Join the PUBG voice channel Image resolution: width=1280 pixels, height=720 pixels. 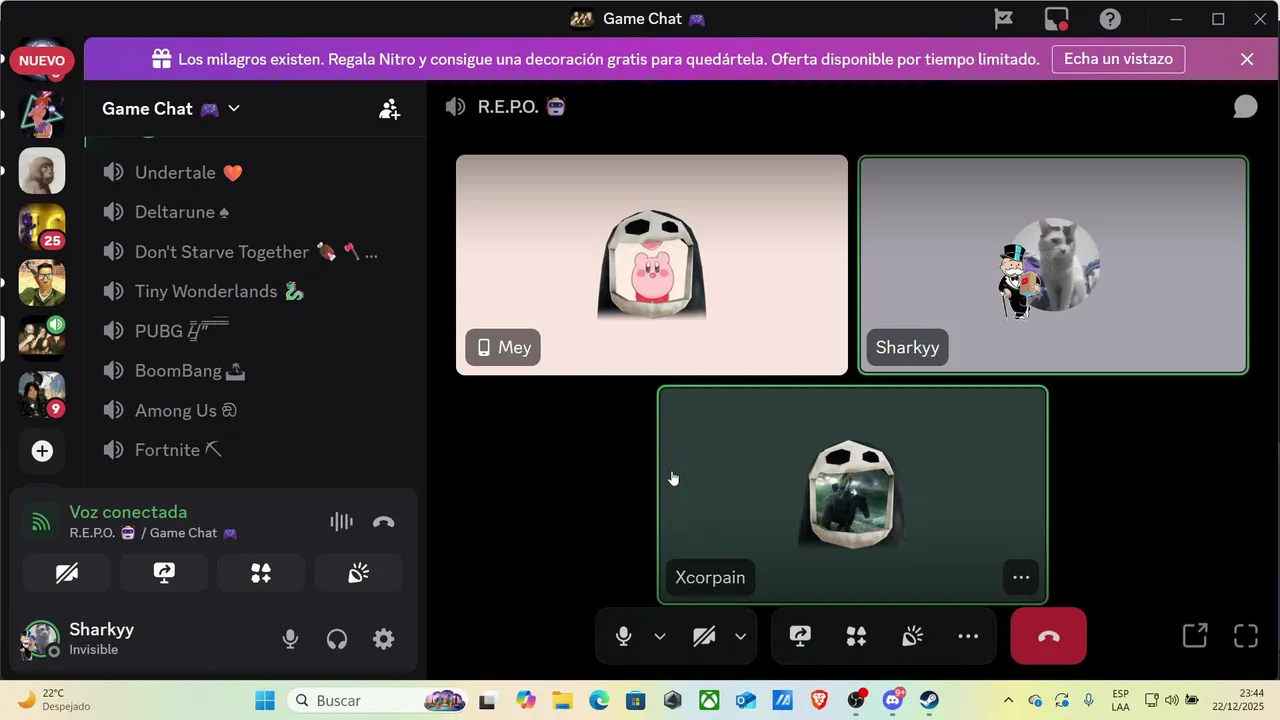(x=255, y=331)
